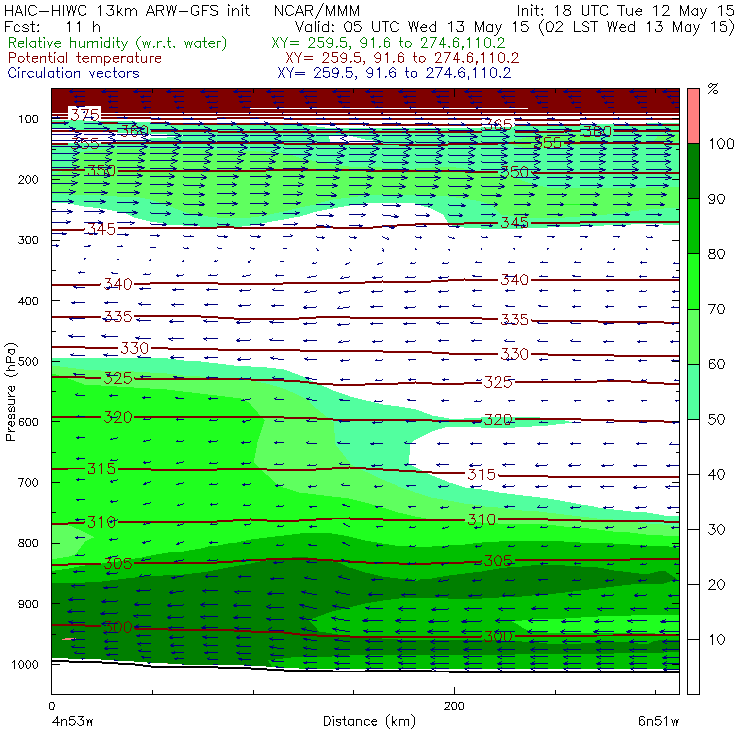Click the 60–70% light green colorbar segment

point(693,336)
